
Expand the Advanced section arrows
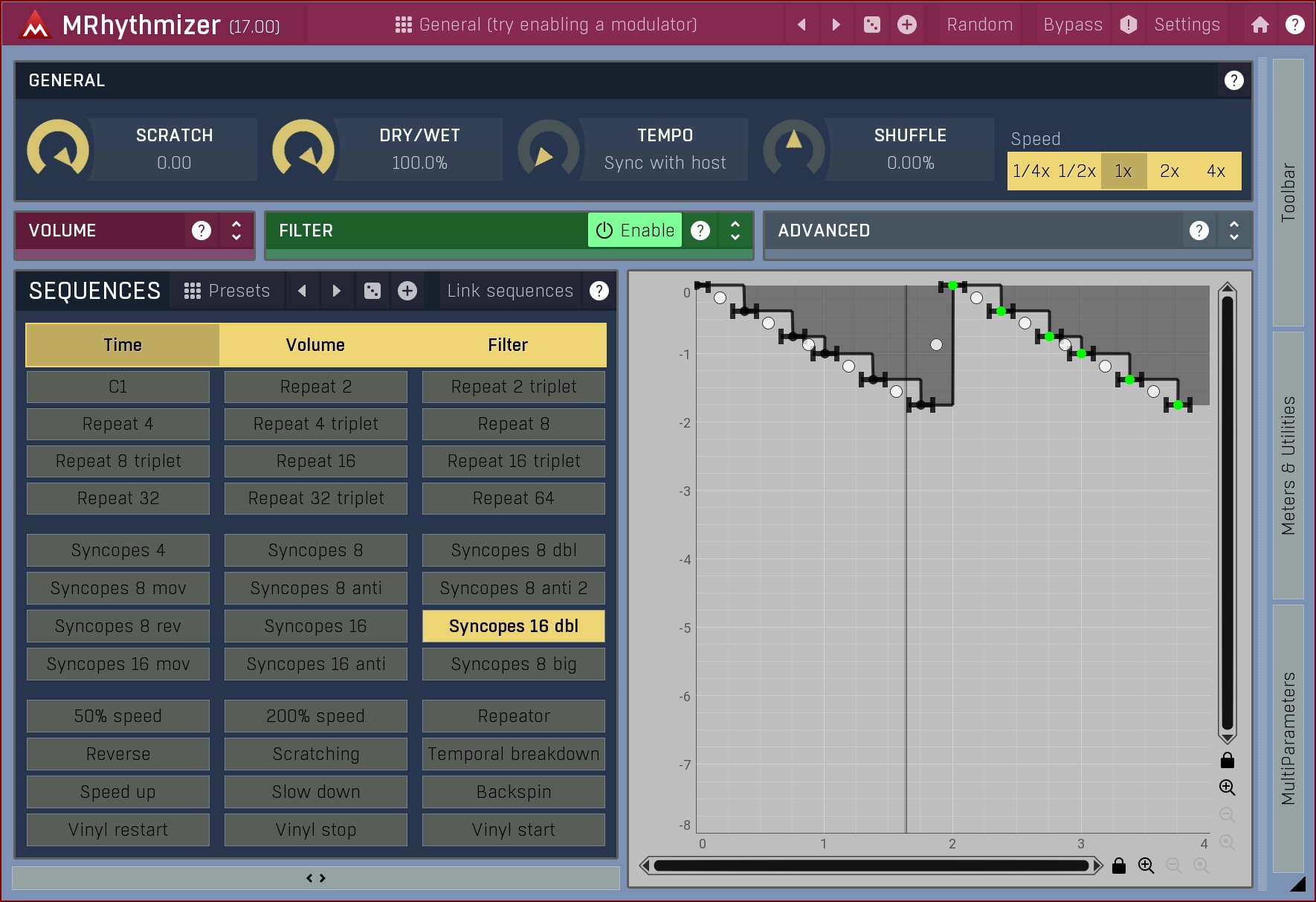(x=1233, y=231)
